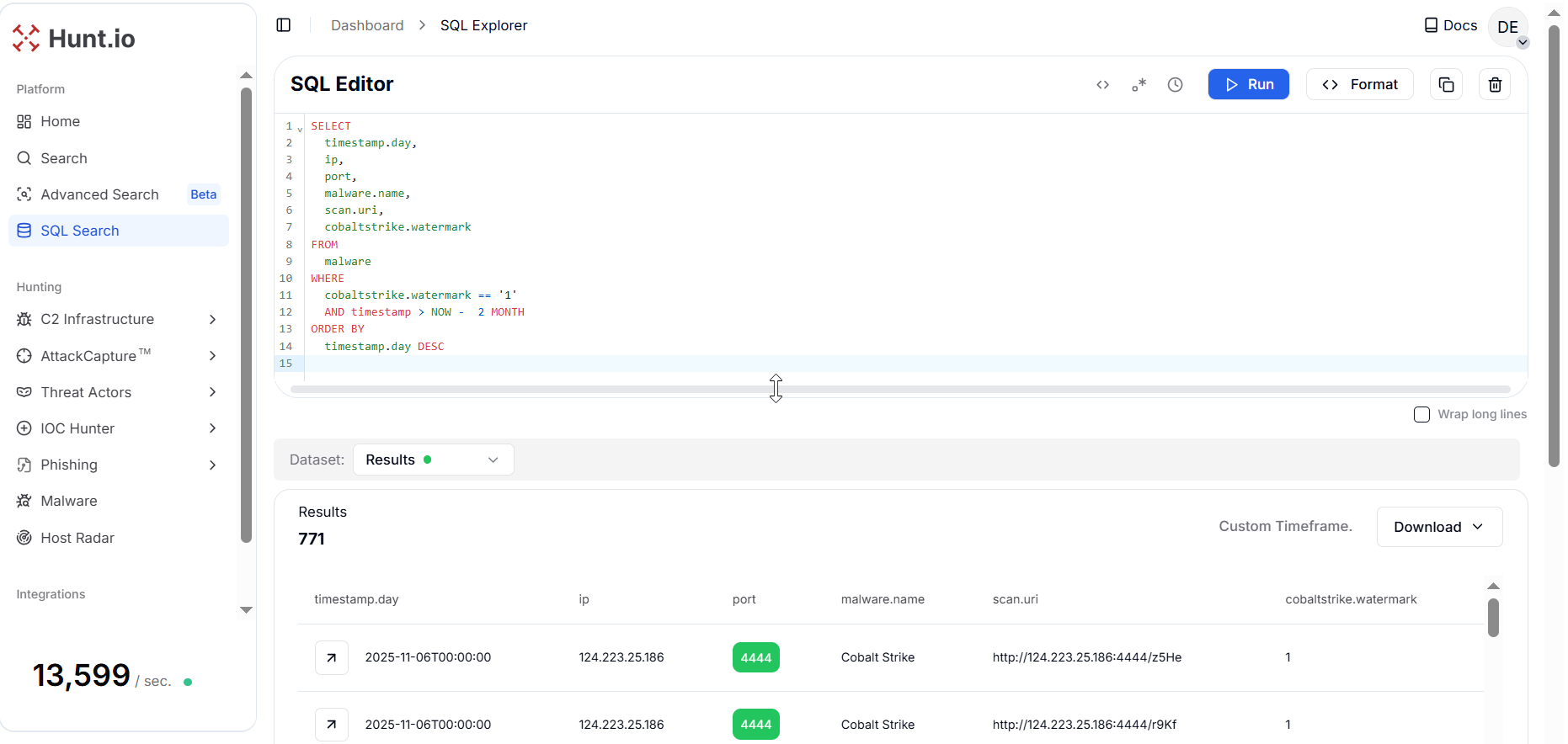Click the malware.name column header
This screenshot has width=1568, height=744.
pyautogui.click(x=883, y=599)
